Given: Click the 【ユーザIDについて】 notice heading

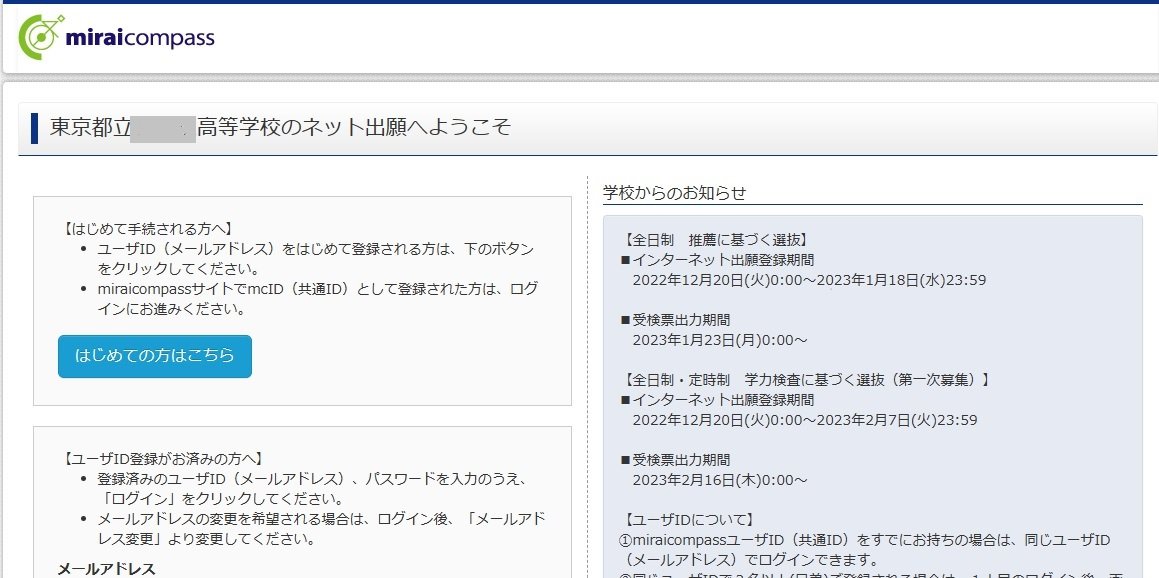Looking at the screenshot, I should (x=688, y=520).
